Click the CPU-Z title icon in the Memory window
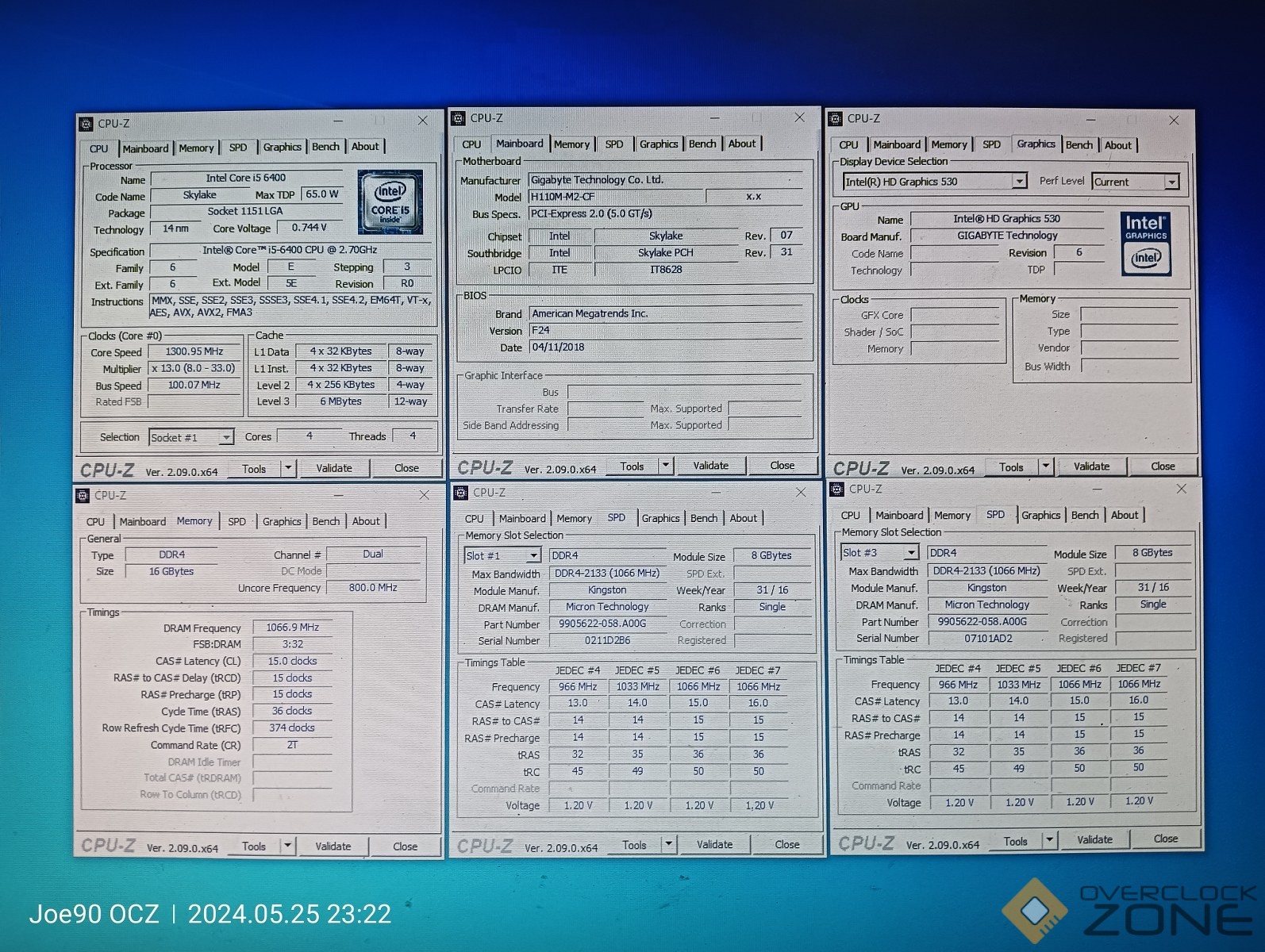This screenshot has width=1265, height=952. (x=83, y=496)
